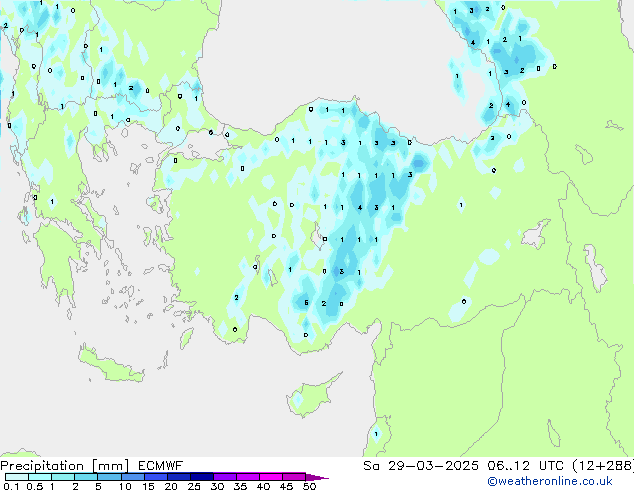Click the legend label '20'
Image resolution: width=634 pixels, height=490 pixels.
[171, 486]
